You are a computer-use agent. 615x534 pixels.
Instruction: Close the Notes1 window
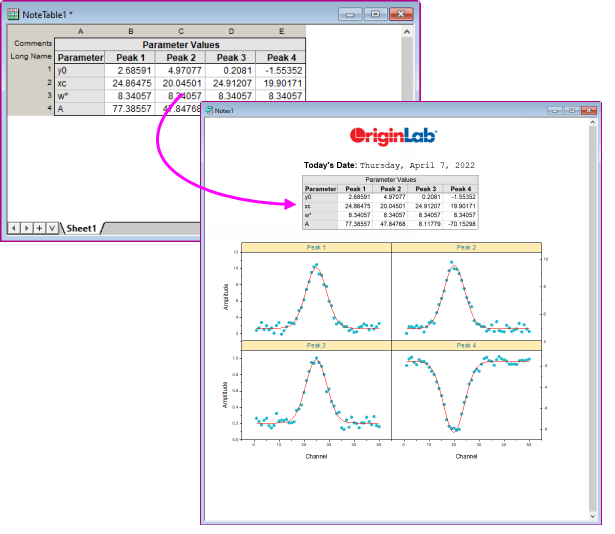click(589, 111)
